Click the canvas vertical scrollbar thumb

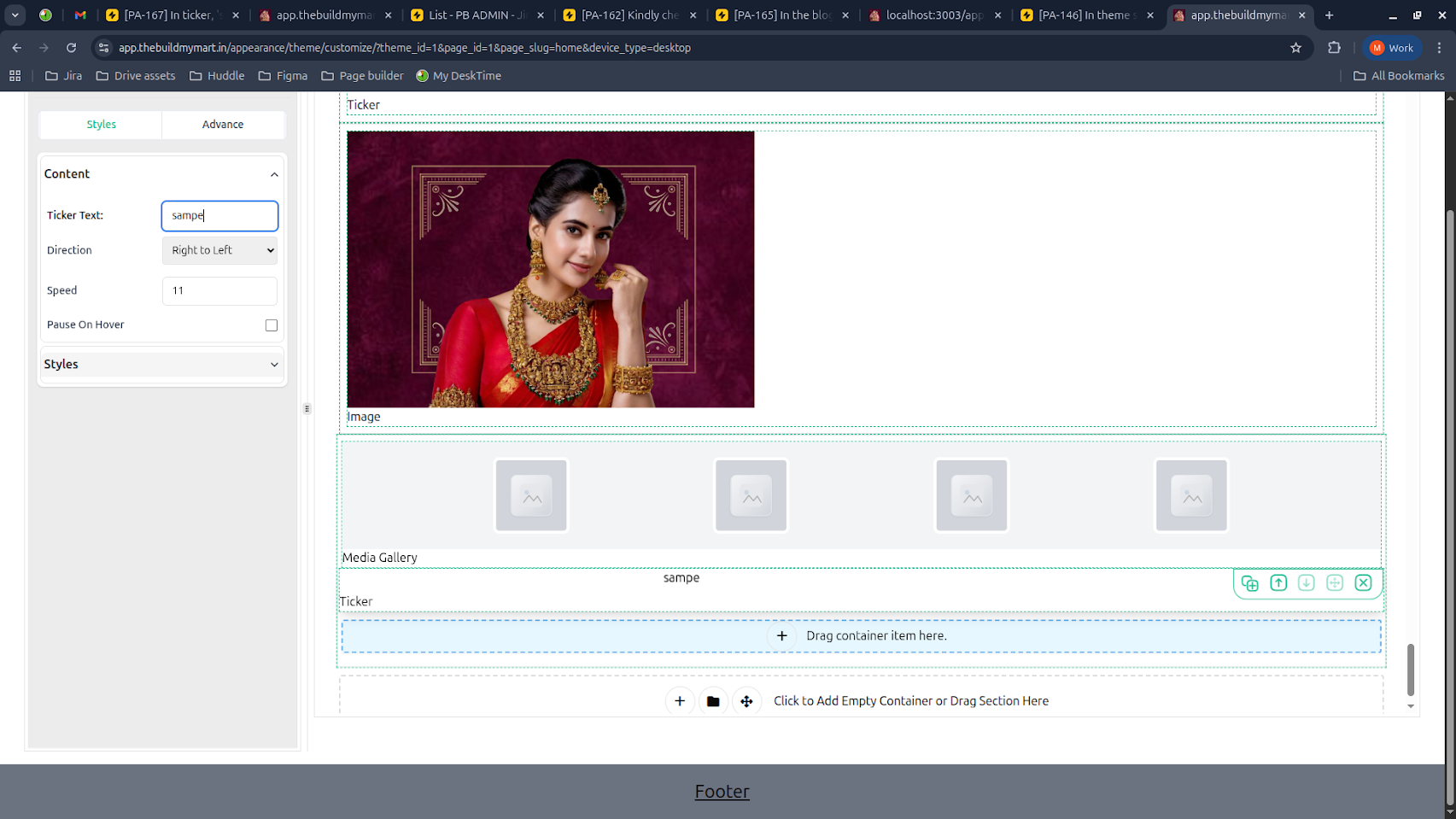1411,670
